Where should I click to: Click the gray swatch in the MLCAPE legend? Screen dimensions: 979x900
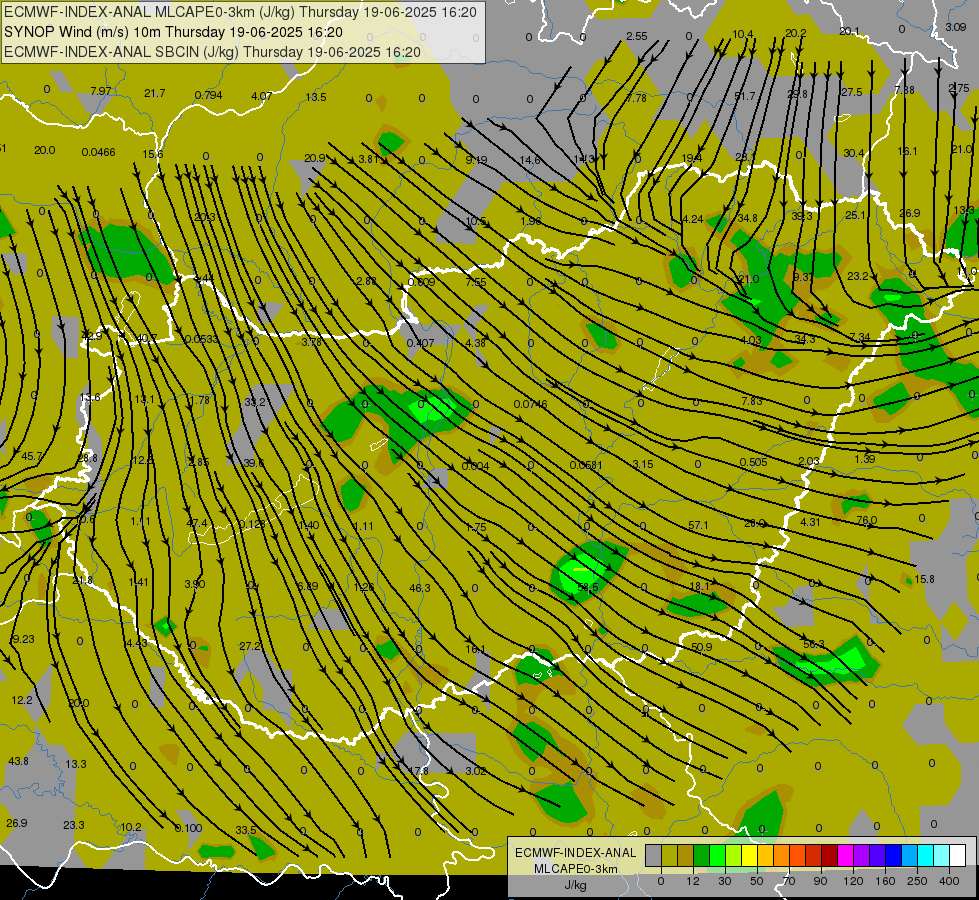coord(653,856)
